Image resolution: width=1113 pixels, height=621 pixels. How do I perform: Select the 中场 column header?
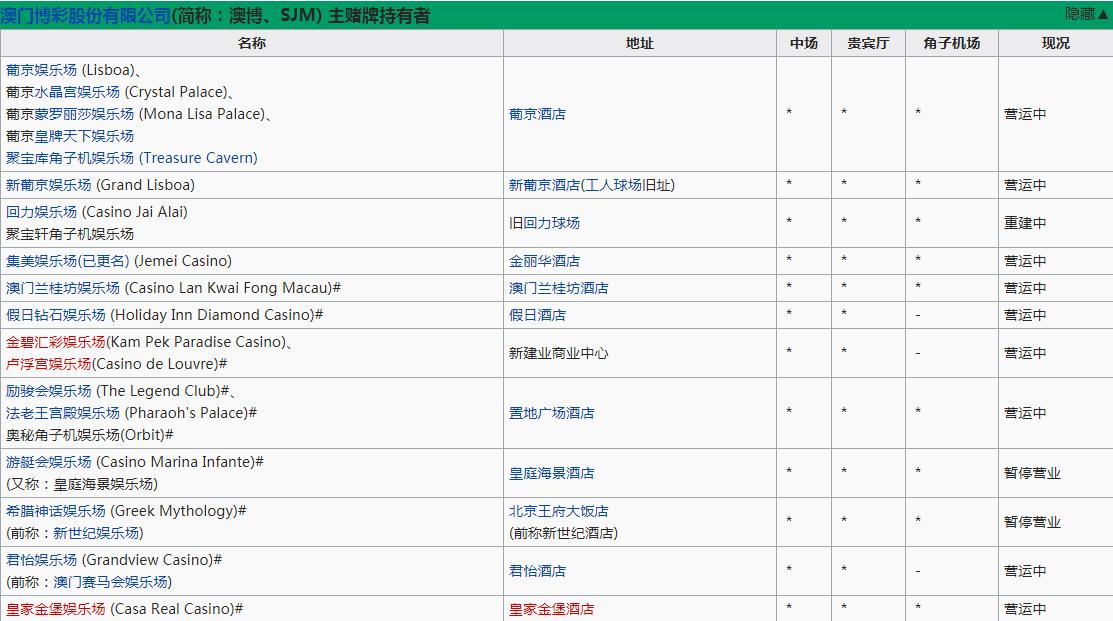tap(804, 43)
